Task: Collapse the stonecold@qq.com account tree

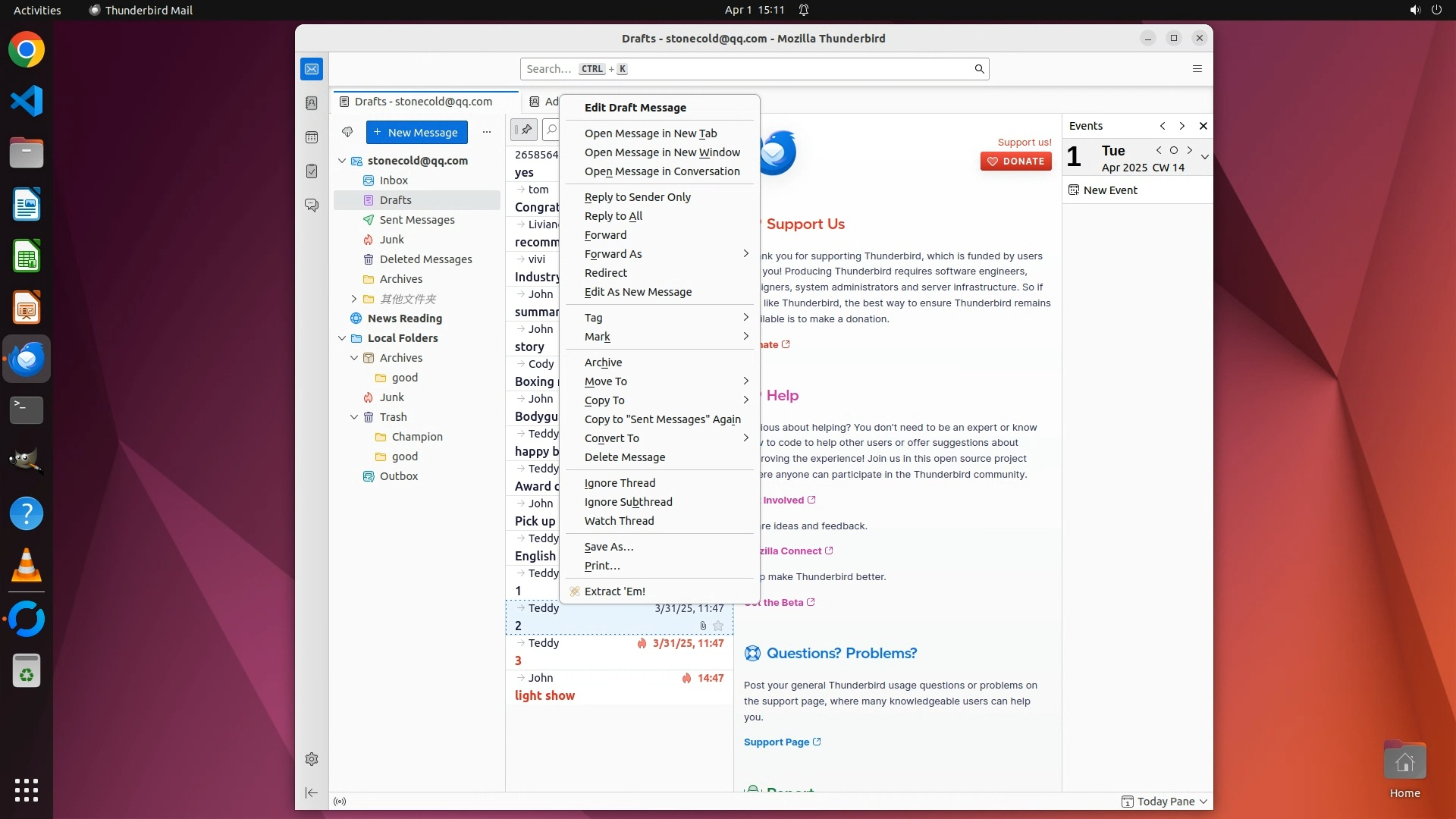Action: click(342, 161)
